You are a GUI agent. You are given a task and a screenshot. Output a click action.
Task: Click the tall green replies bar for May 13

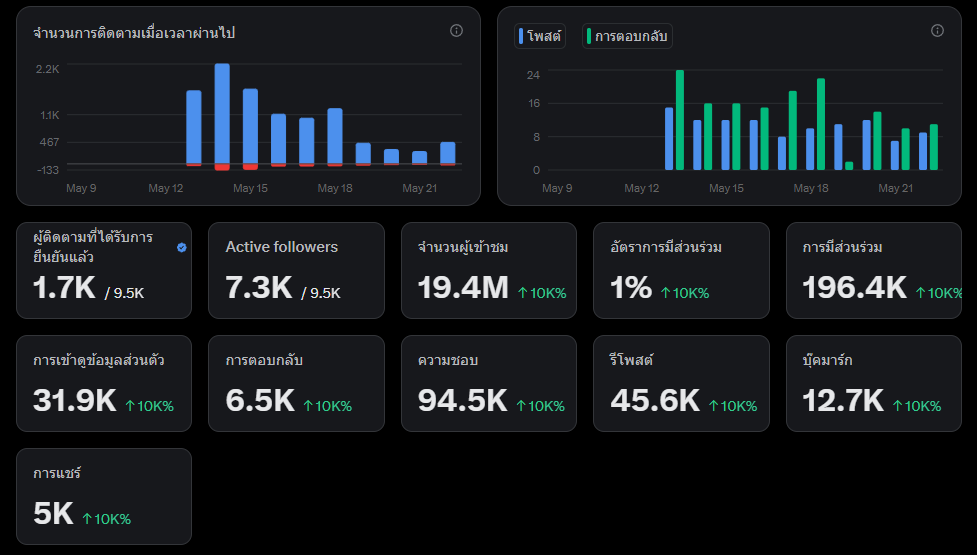680,120
